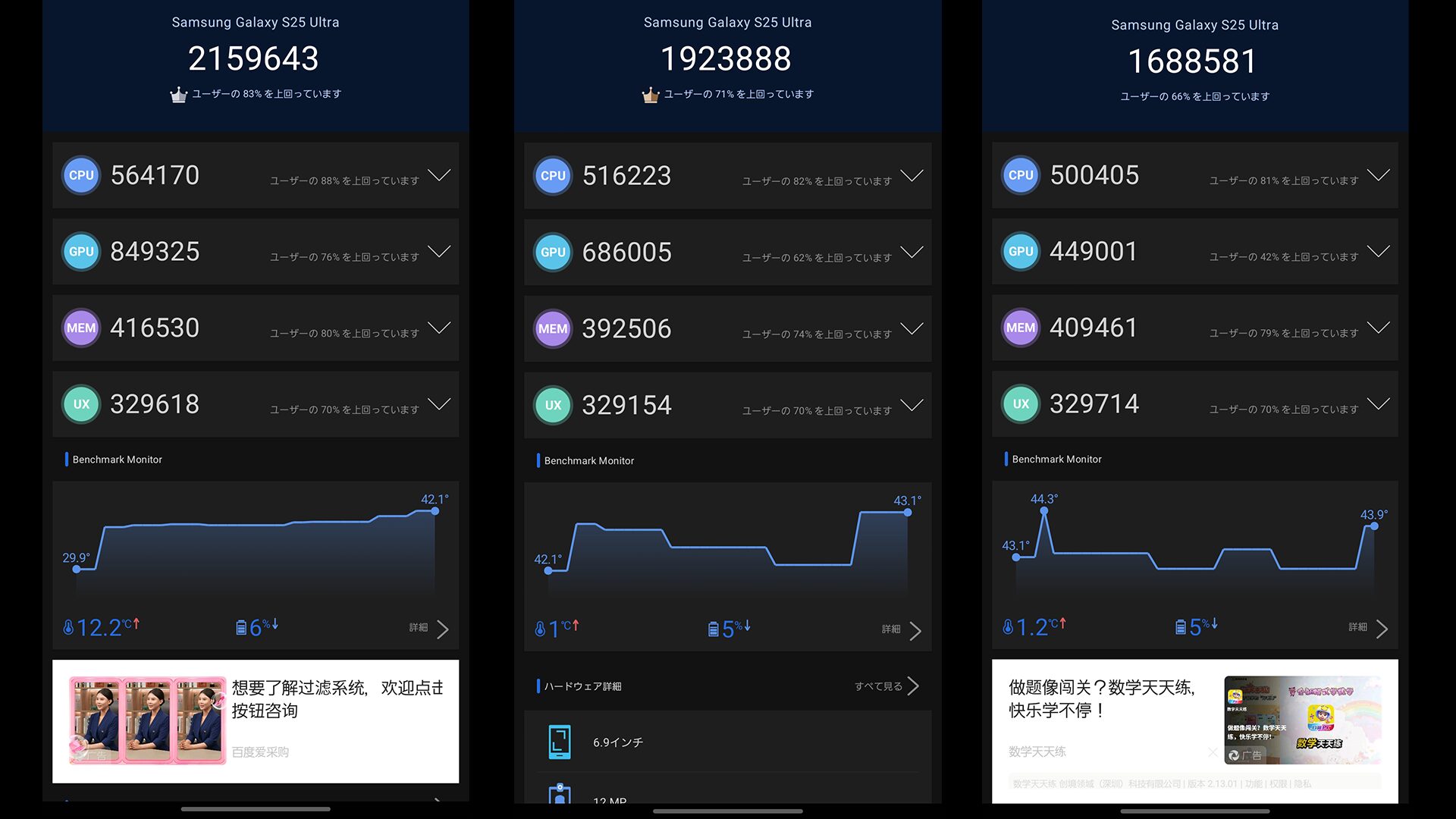Open the 数学天天练 ad image
1456x819 pixels.
(x=1303, y=720)
